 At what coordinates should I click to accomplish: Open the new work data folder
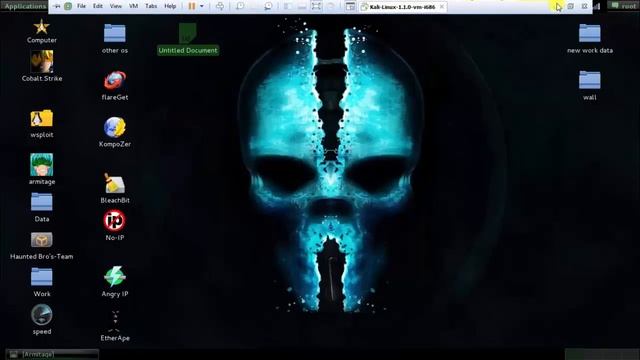[590, 33]
